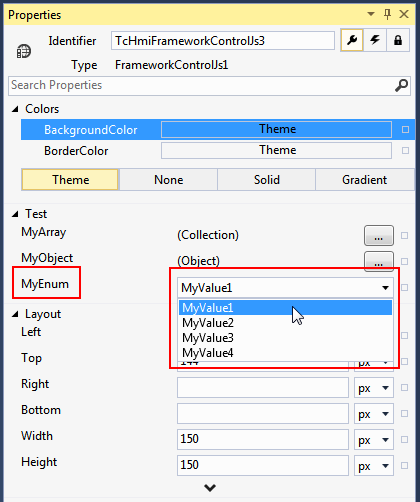Open the MyObject editor ellipsis button
This screenshot has width=420, height=502.
(379, 261)
